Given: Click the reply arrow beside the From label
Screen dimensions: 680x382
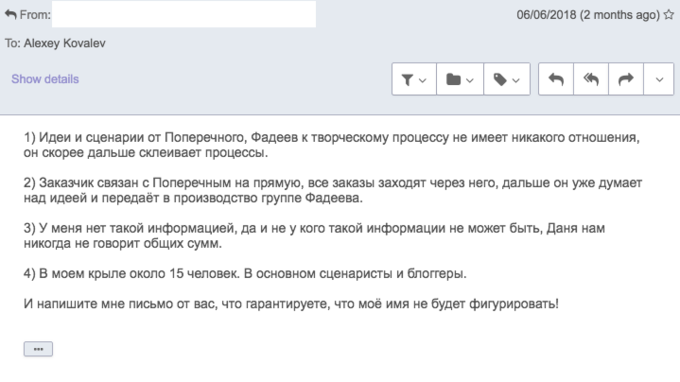Looking at the screenshot, I should tap(11, 14).
